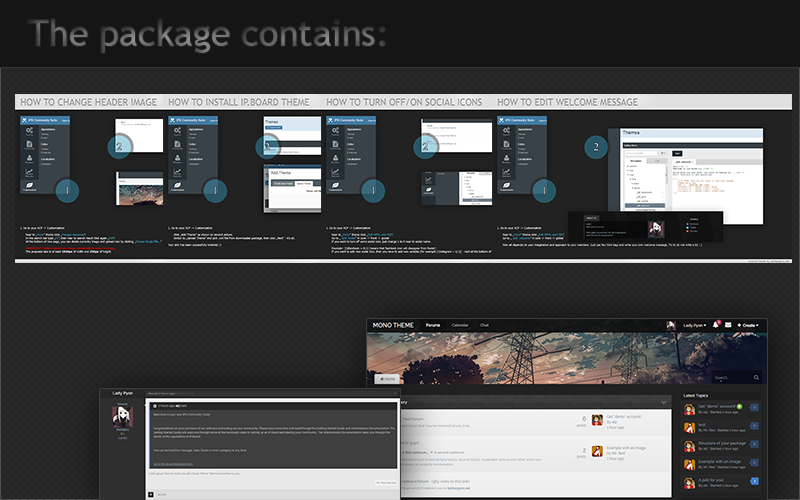This screenshot has width=800, height=500.
Task: Open the Lady Pyon user dropdown
Action: point(694,325)
